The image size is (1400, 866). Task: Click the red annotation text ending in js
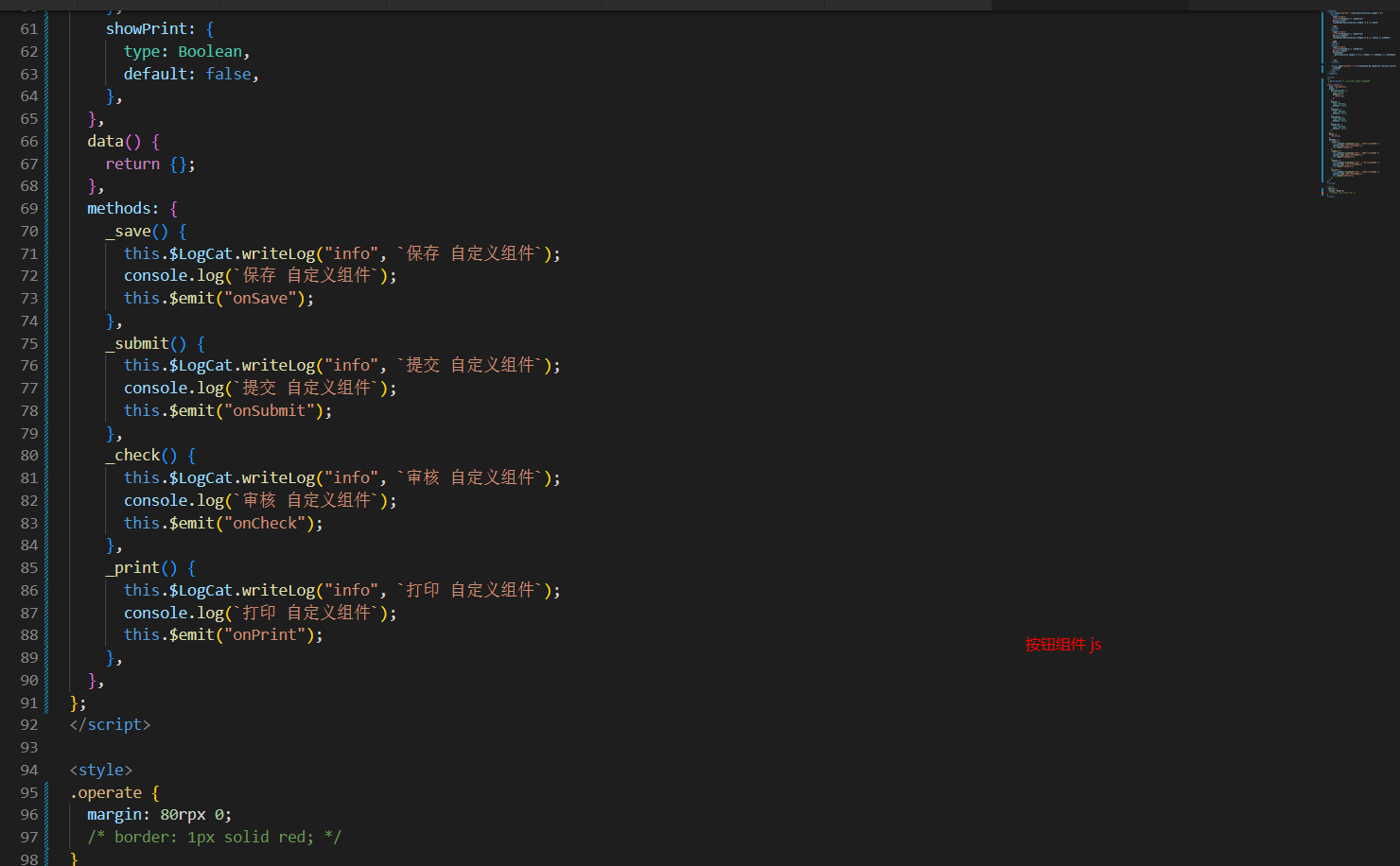coord(1062,645)
